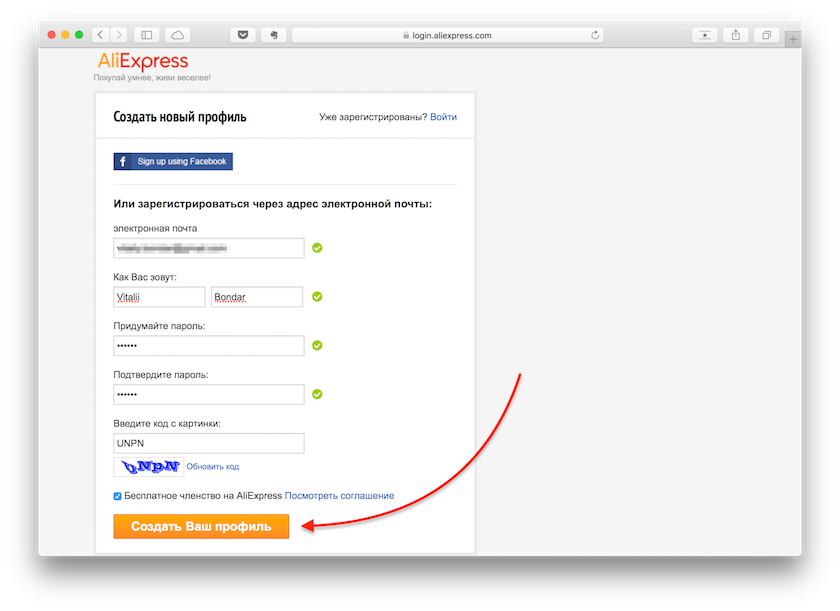Click Создать Ваш профиль button
Viewport: 840px width, 611px height.
(201, 526)
